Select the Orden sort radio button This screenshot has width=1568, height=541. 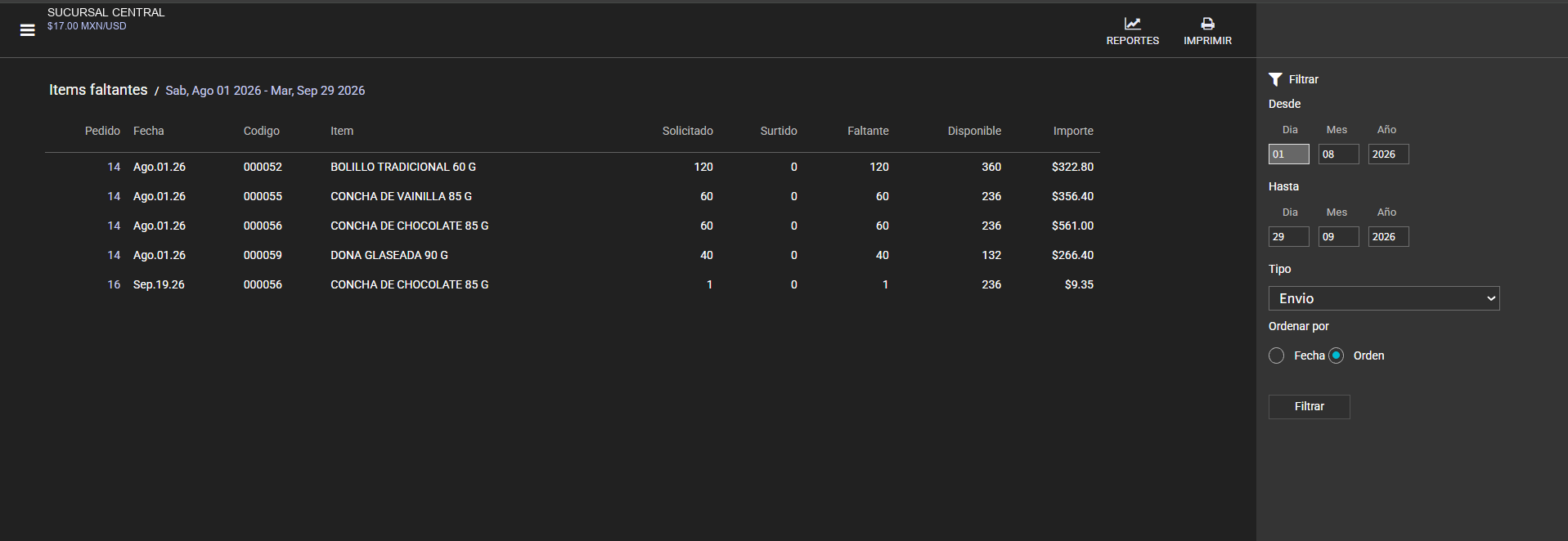(x=1337, y=355)
